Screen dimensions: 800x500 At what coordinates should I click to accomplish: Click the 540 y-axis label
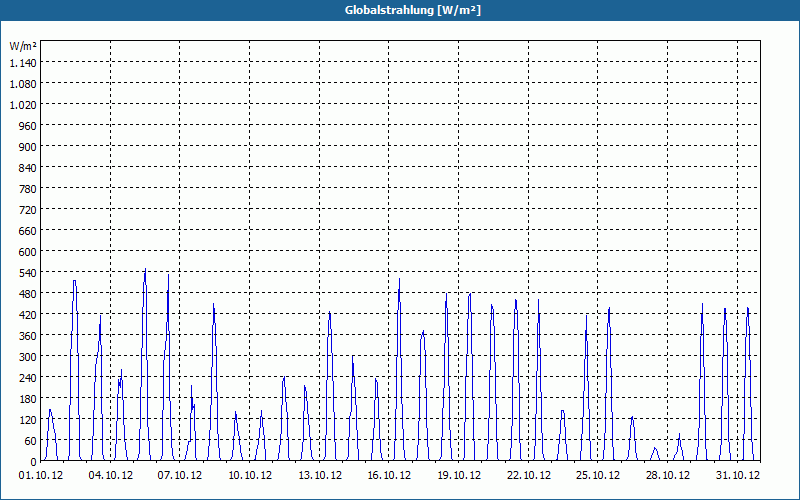point(28,272)
